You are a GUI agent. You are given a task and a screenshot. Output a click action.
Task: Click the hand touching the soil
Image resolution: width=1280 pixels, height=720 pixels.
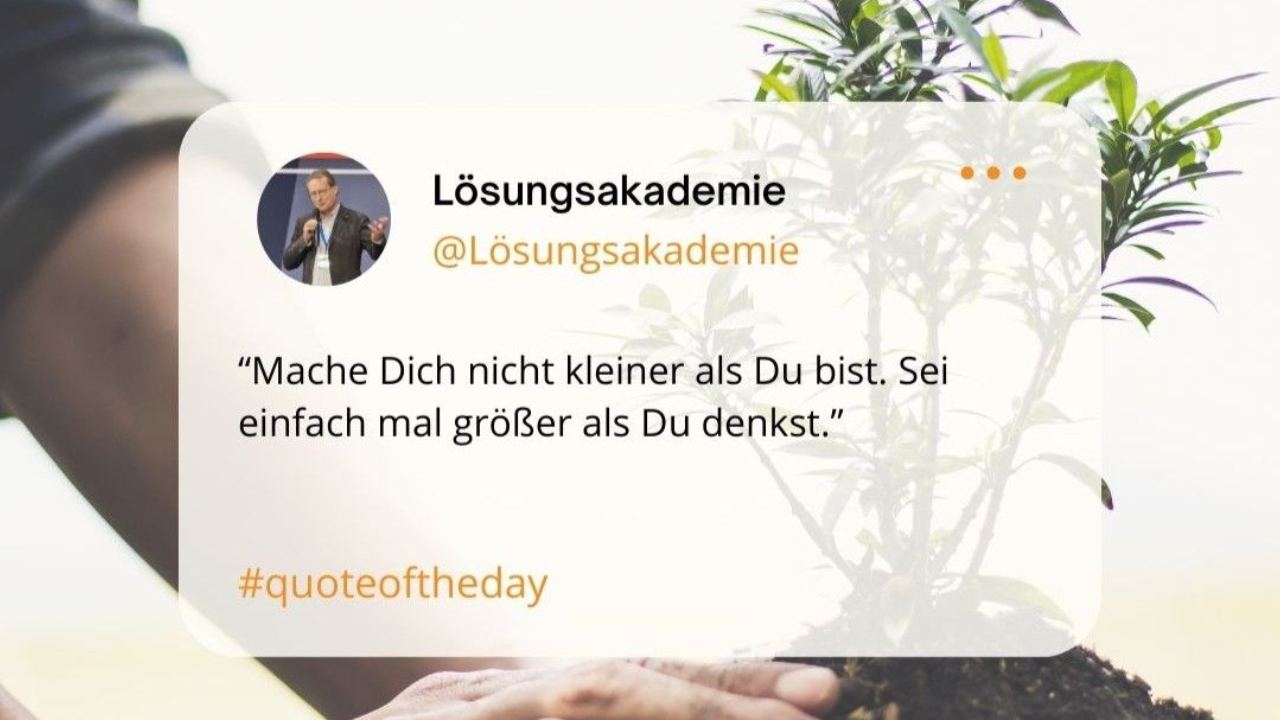coord(600,690)
